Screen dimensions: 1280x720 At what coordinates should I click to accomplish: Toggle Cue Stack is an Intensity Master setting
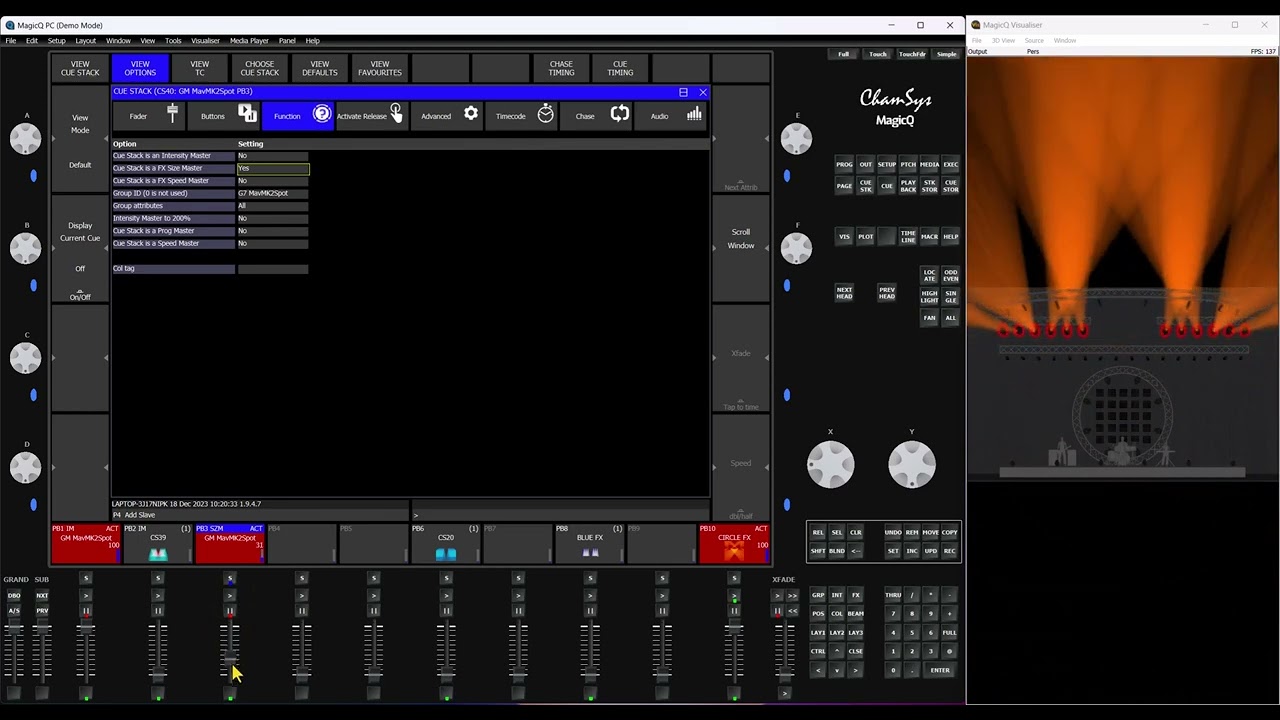click(272, 156)
